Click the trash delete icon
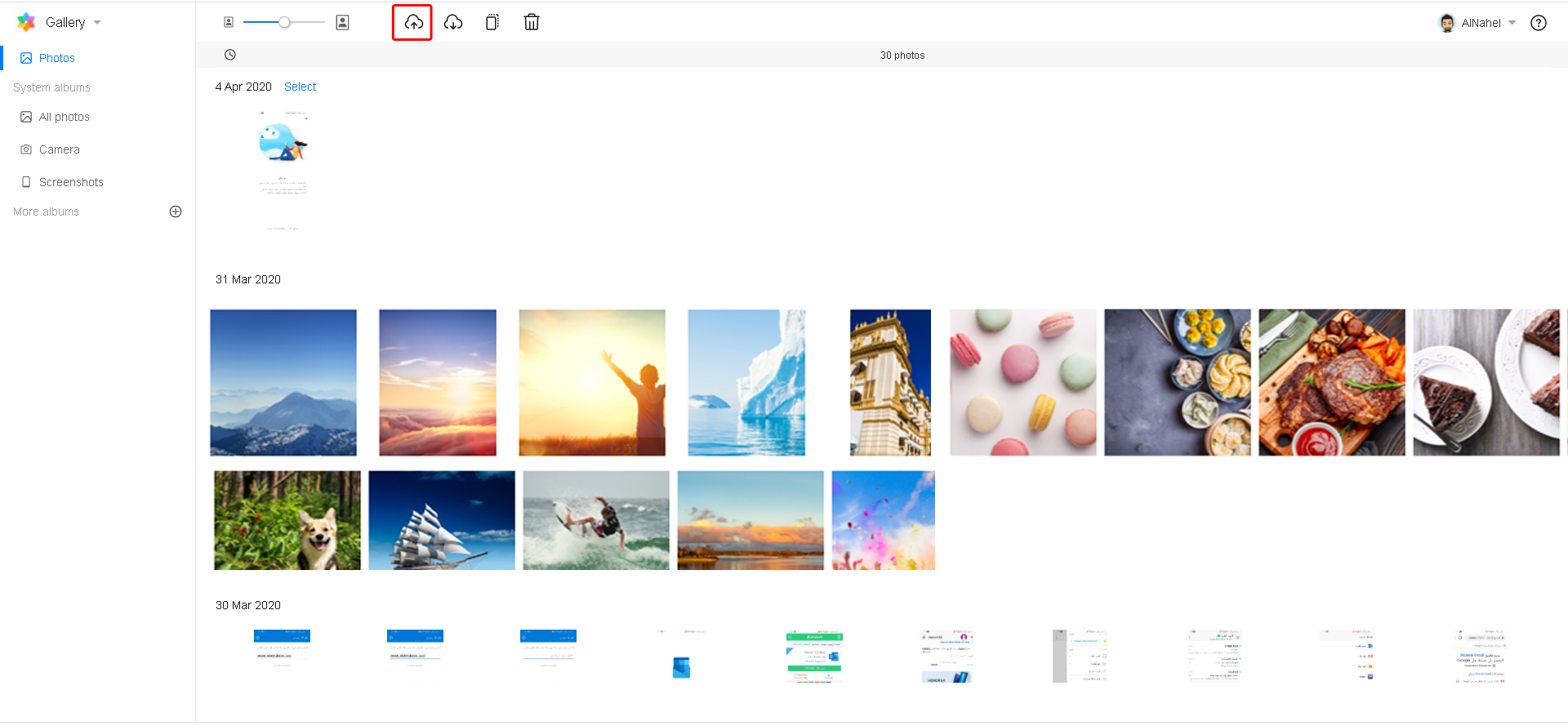1568x726 pixels. [x=532, y=23]
